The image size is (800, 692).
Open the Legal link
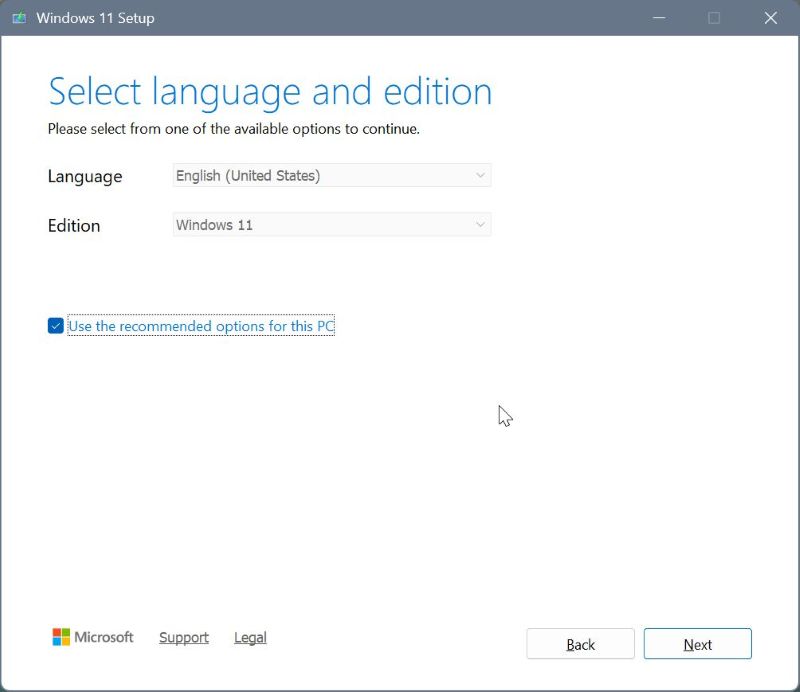click(x=250, y=638)
